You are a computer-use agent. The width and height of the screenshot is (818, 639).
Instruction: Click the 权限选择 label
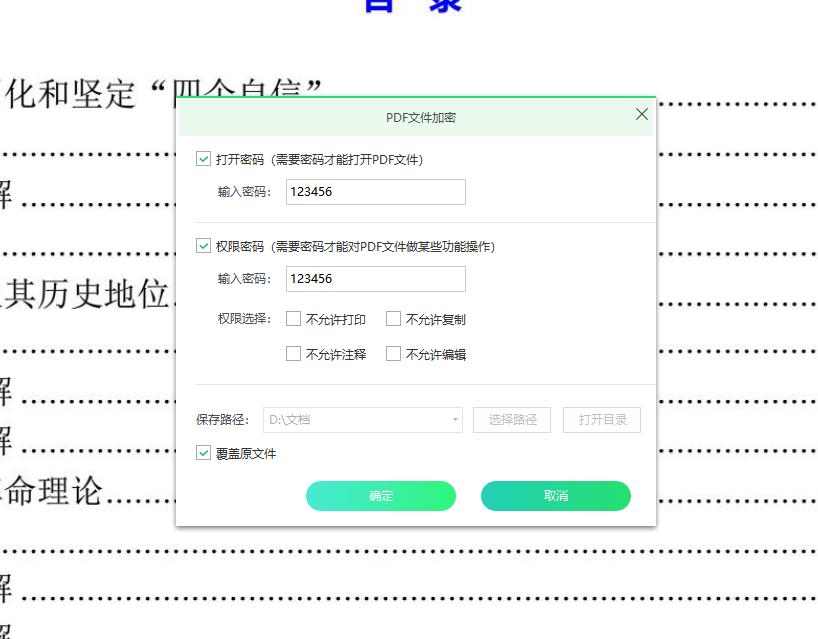pyautogui.click(x=244, y=319)
